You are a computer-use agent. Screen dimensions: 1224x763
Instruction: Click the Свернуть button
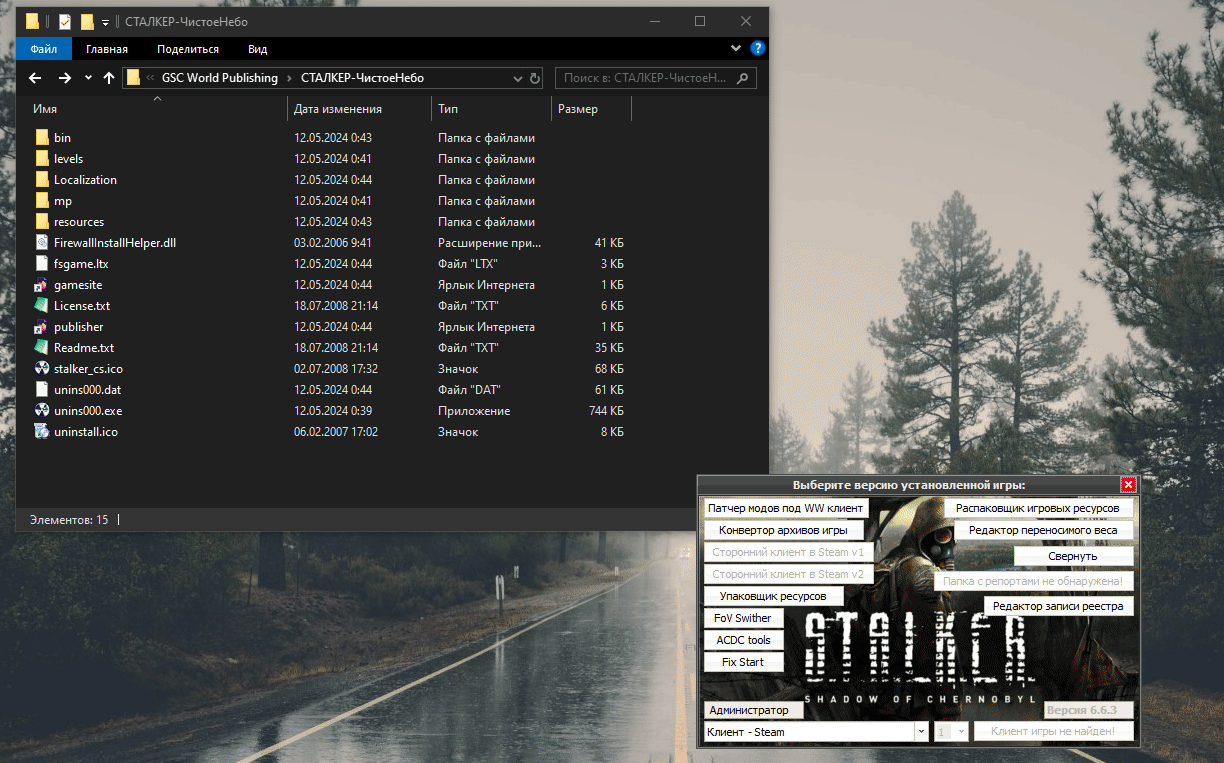coord(1073,556)
